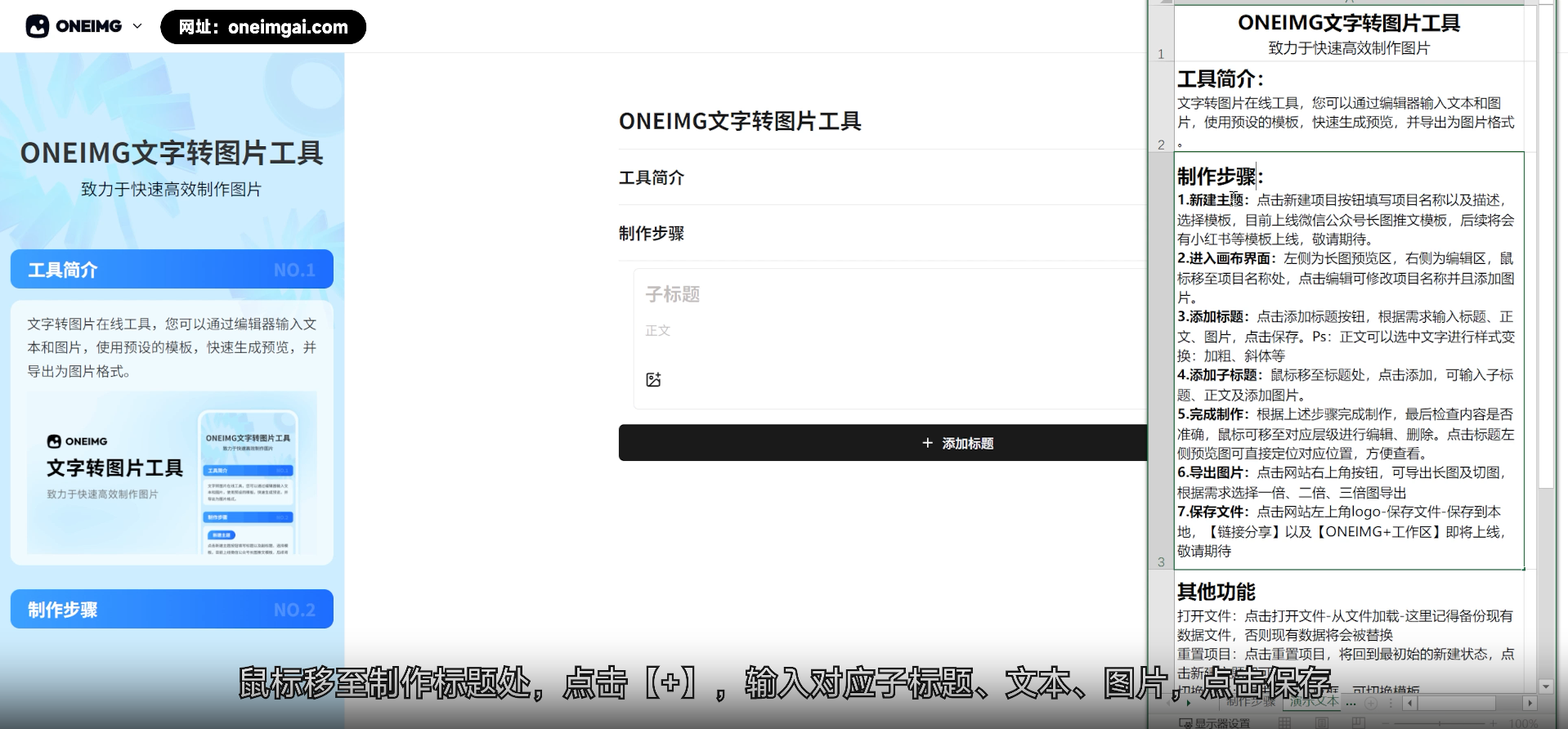The height and width of the screenshot is (729, 1568).
Task: Click the text 5.完成制作 in Excel
Action: [1213, 414]
